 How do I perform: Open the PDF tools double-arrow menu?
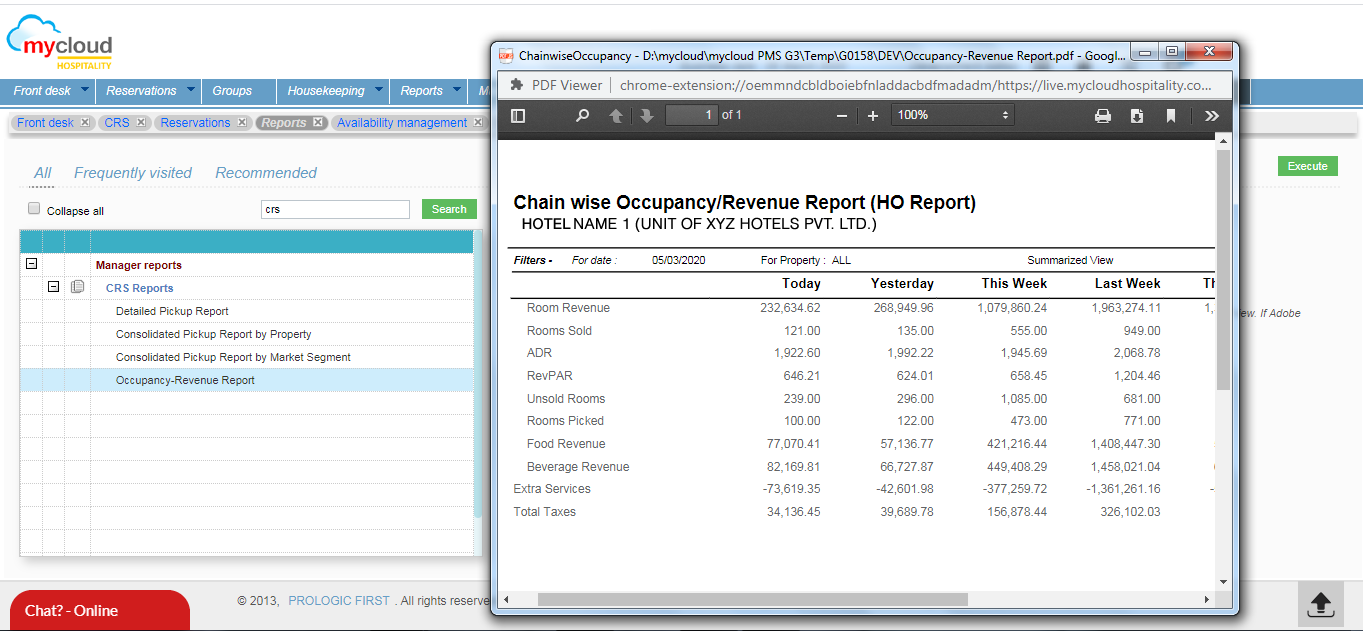1212,116
